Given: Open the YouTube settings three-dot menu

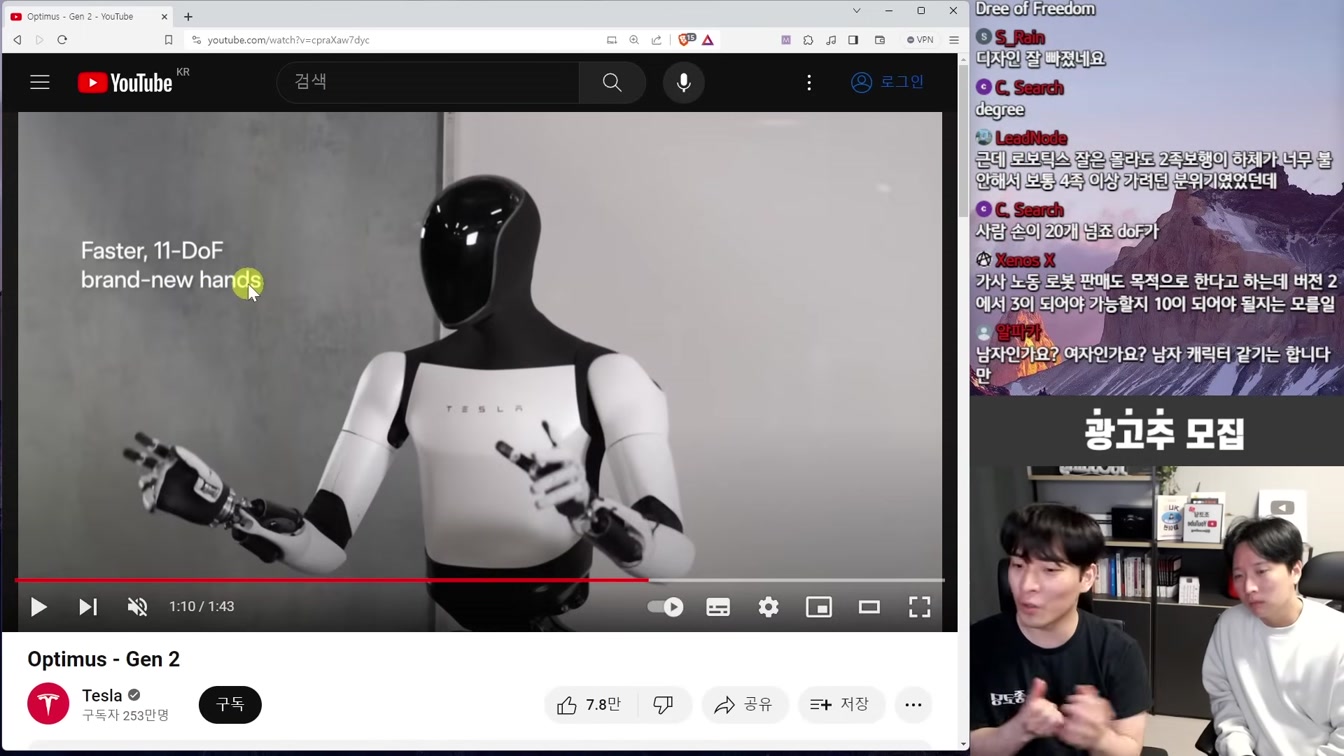Looking at the screenshot, I should coord(809,82).
